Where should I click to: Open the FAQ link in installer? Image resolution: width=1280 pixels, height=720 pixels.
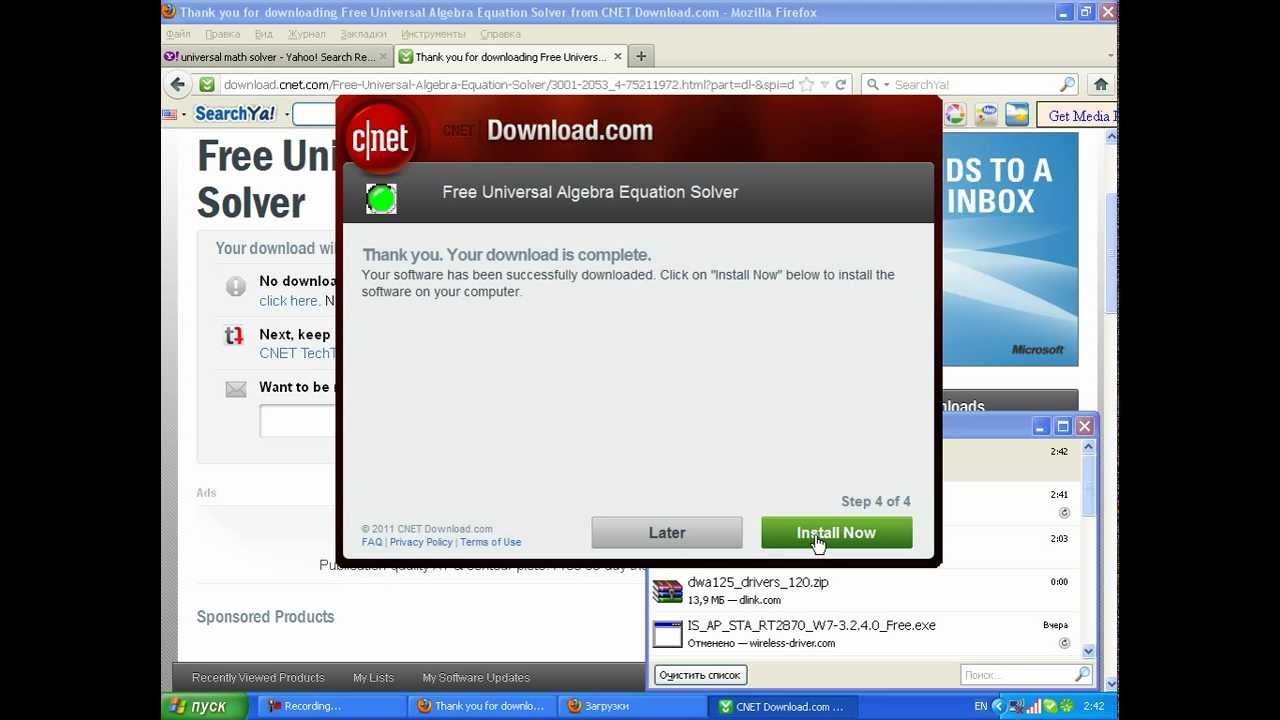tap(372, 542)
